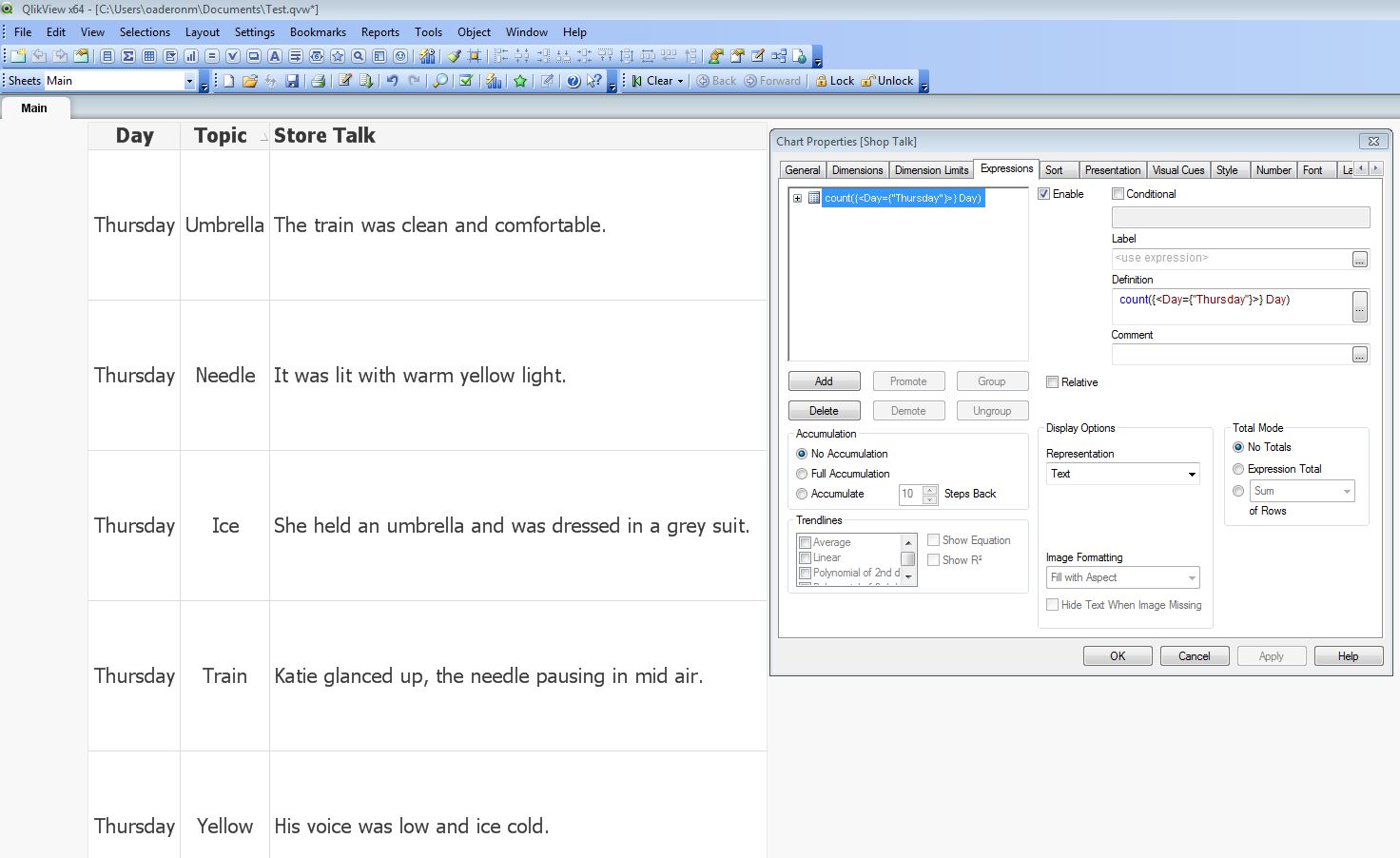
Task: Expand the count expression tree node
Action: pyautogui.click(x=797, y=199)
